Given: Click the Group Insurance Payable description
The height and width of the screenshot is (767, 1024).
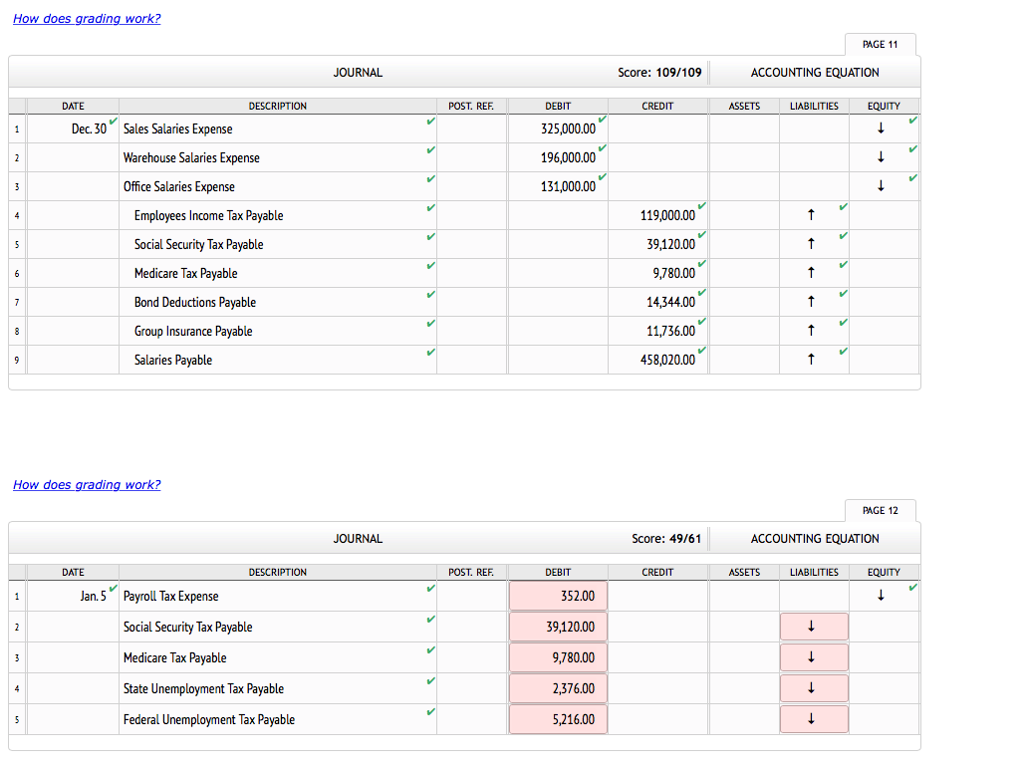Looking at the screenshot, I should pyautogui.click(x=193, y=331).
